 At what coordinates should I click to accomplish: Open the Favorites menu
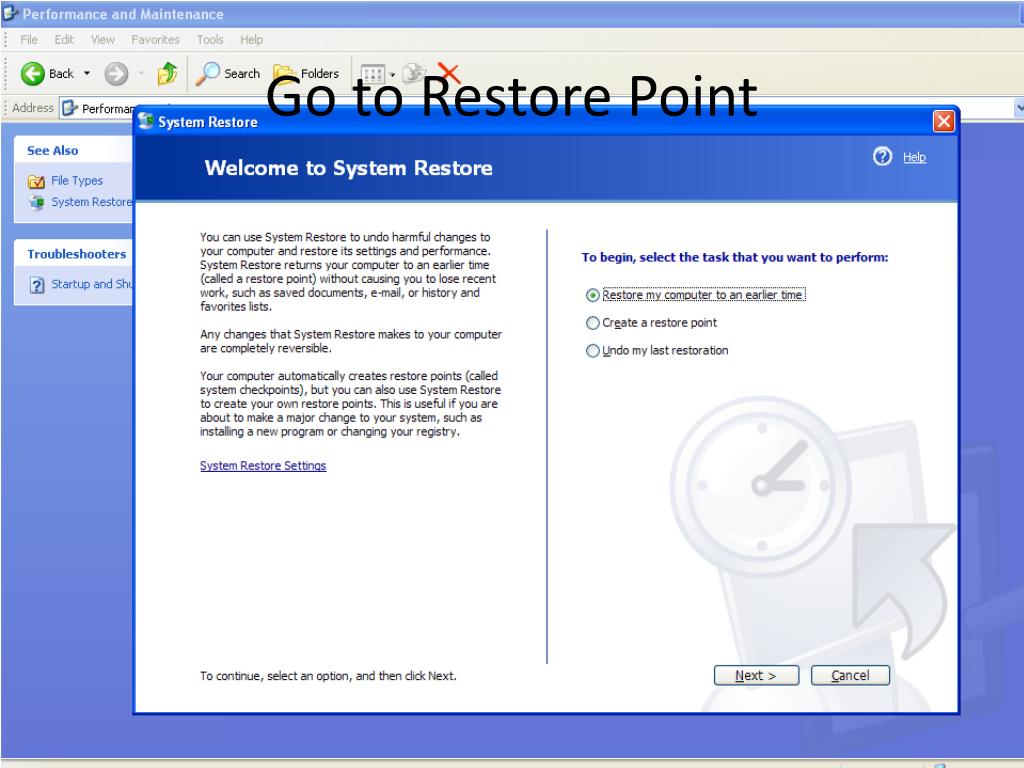155,40
